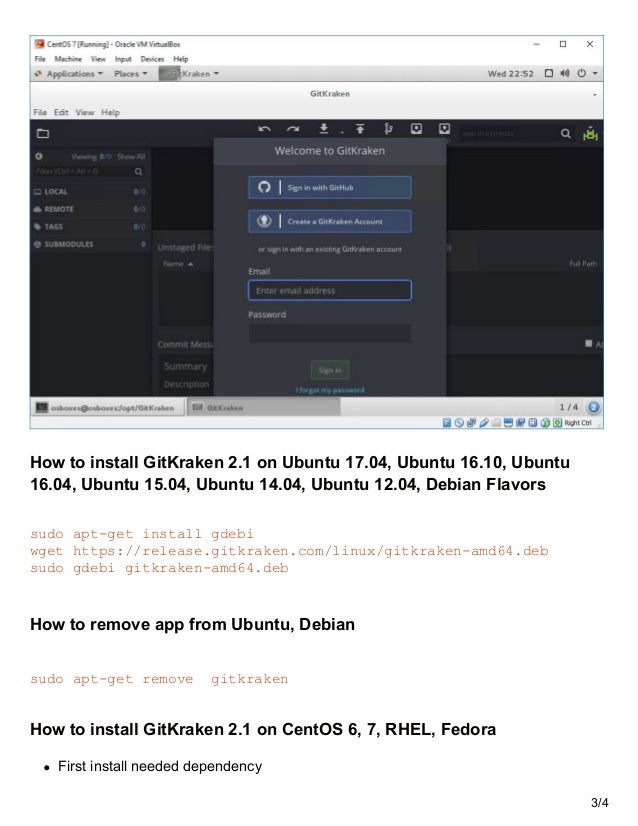Expand the REMOTE section

(90, 209)
